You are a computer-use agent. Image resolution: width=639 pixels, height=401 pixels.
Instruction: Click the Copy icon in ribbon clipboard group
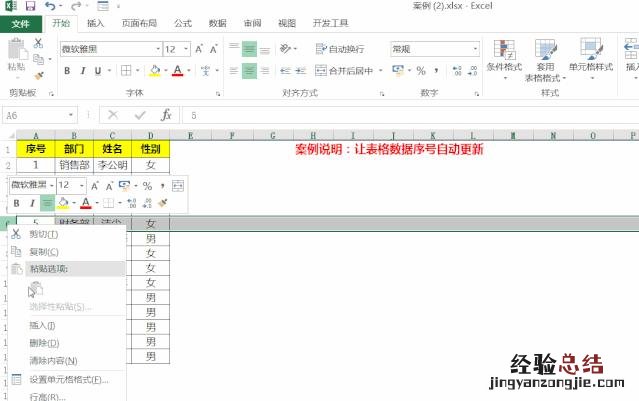[38, 59]
